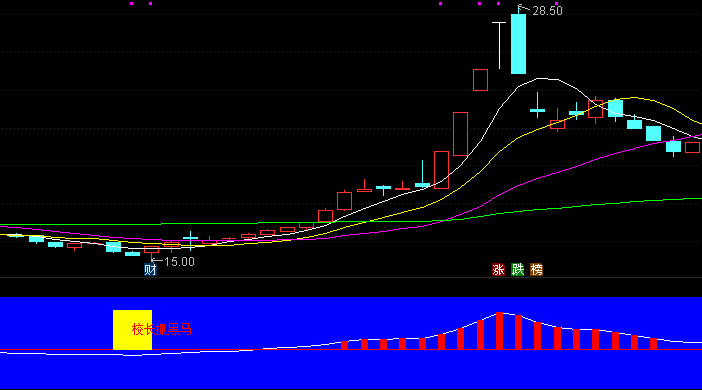Click the 15.00 low price label
The image size is (702, 390).
coord(180,262)
